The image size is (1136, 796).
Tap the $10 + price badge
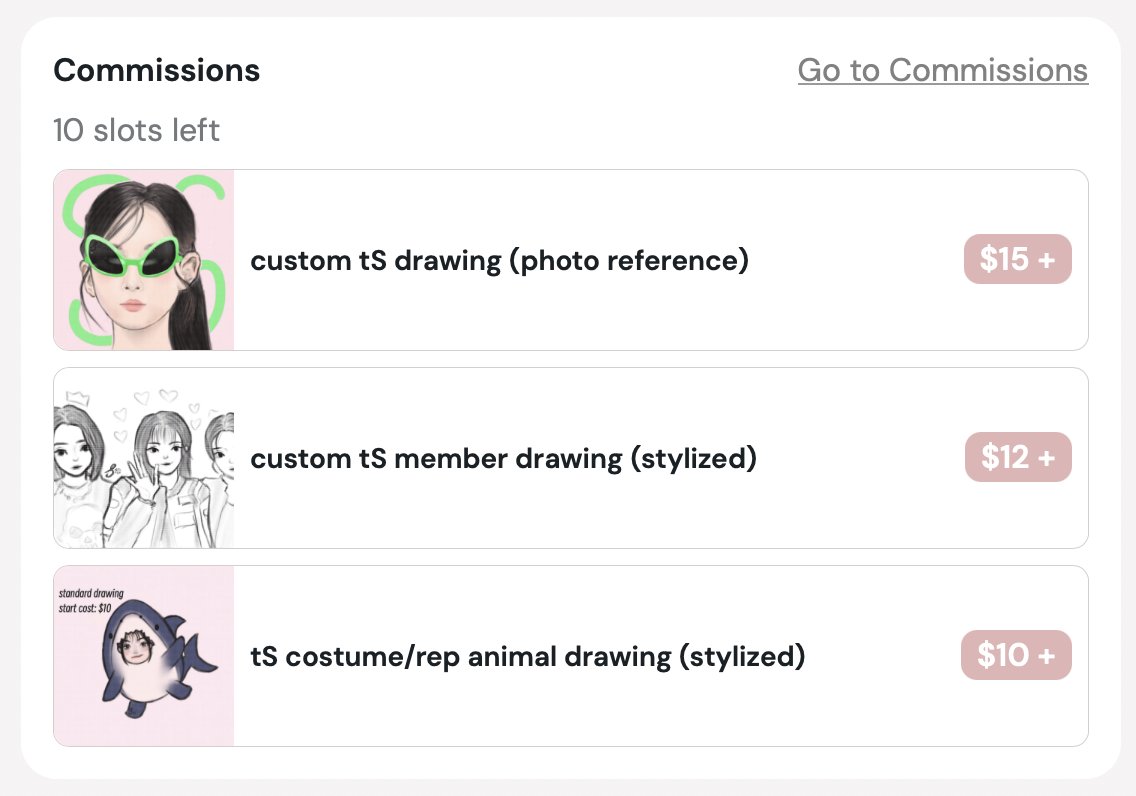click(x=1016, y=656)
